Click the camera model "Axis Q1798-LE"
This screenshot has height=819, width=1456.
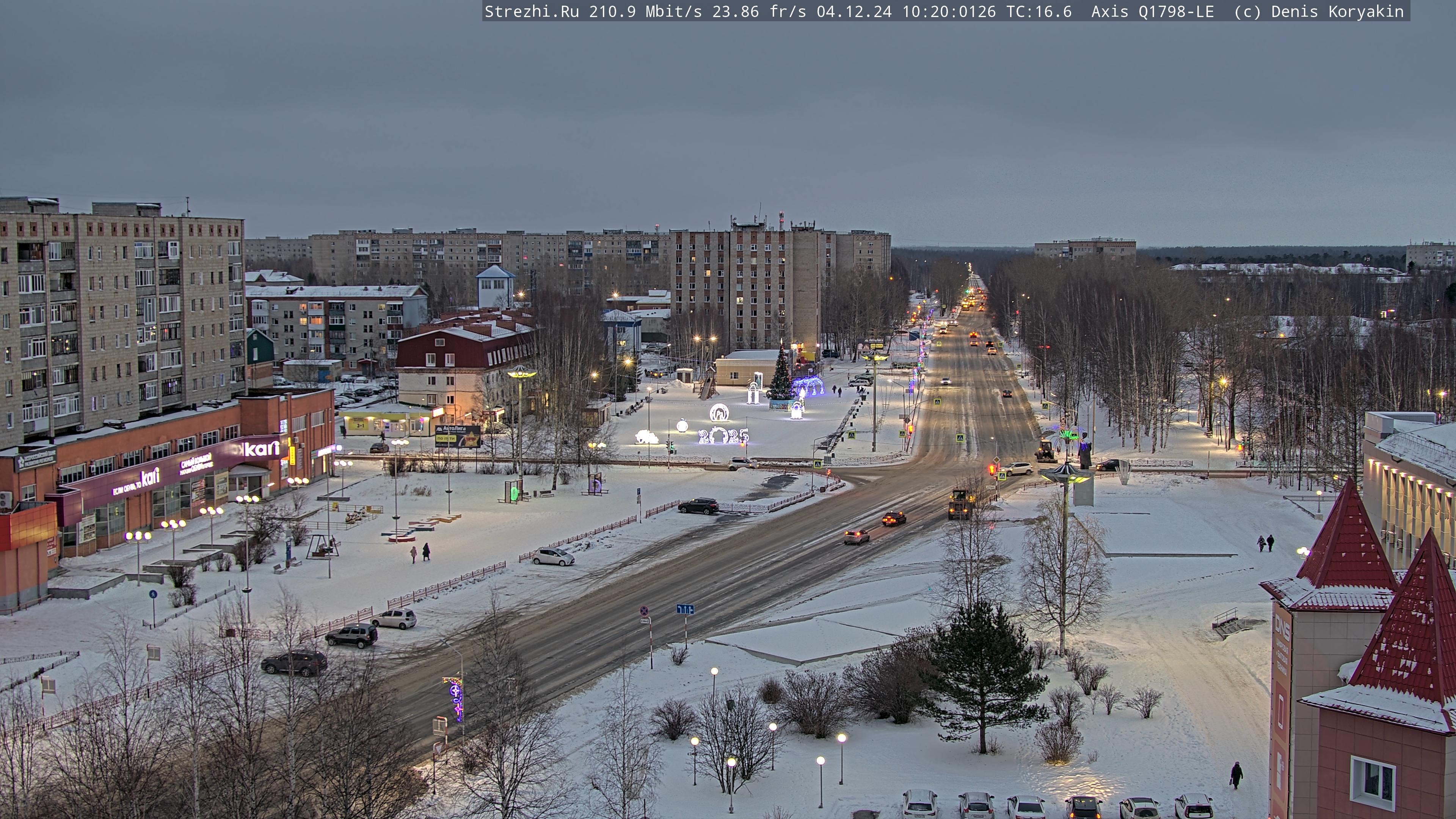[1153, 12]
